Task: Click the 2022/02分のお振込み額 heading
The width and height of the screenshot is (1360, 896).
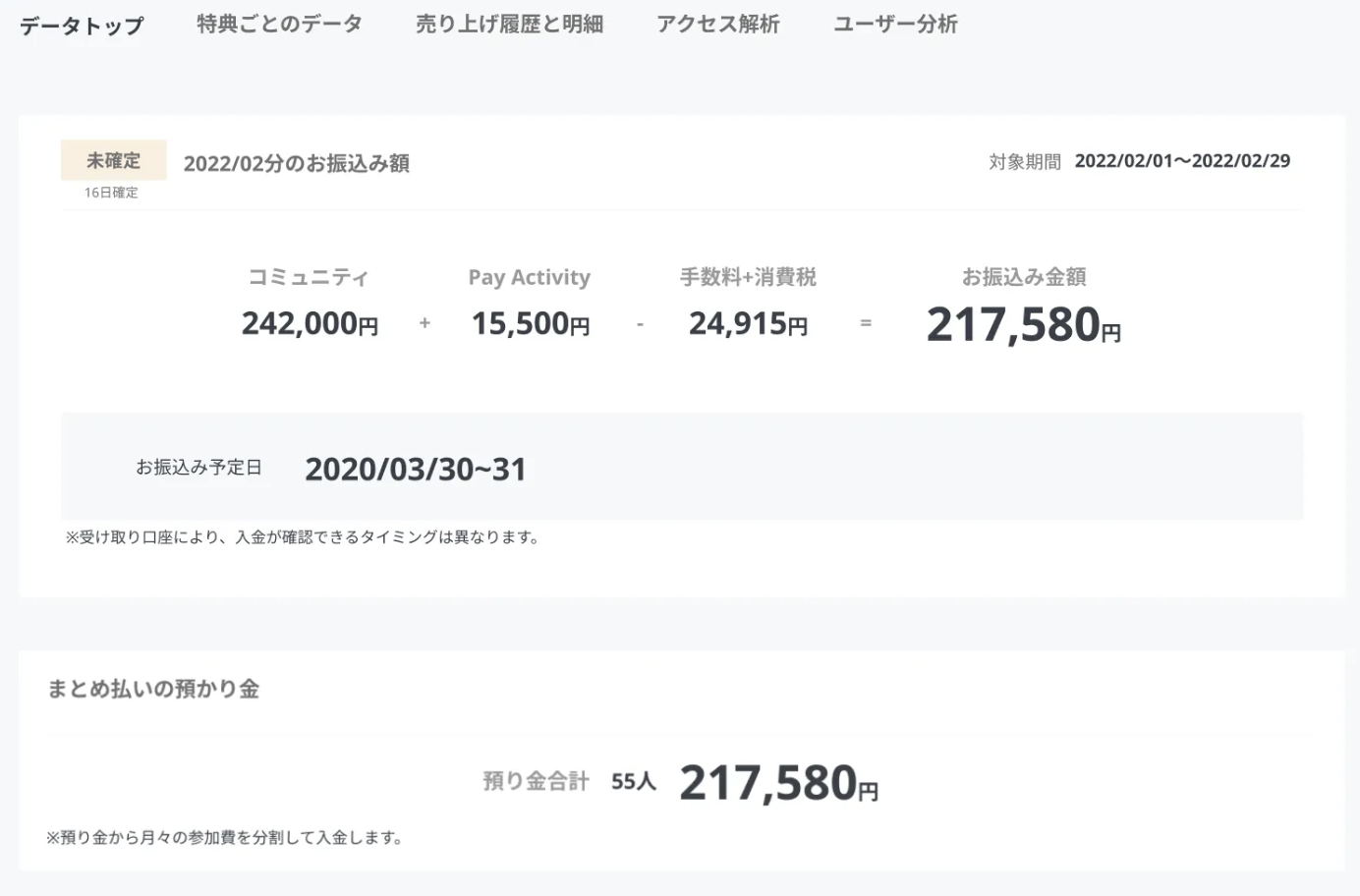Action: [297, 163]
